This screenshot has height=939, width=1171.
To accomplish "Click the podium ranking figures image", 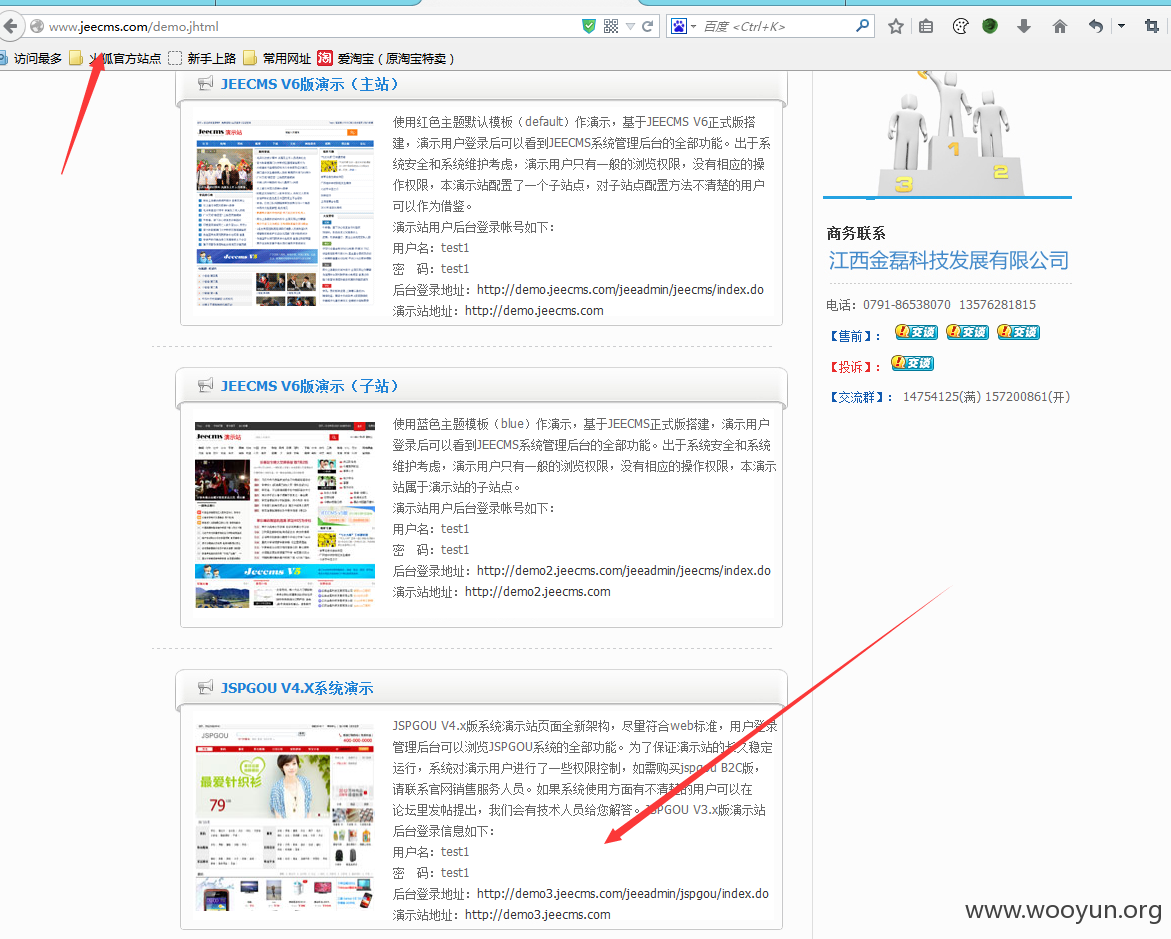I will [948, 134].
